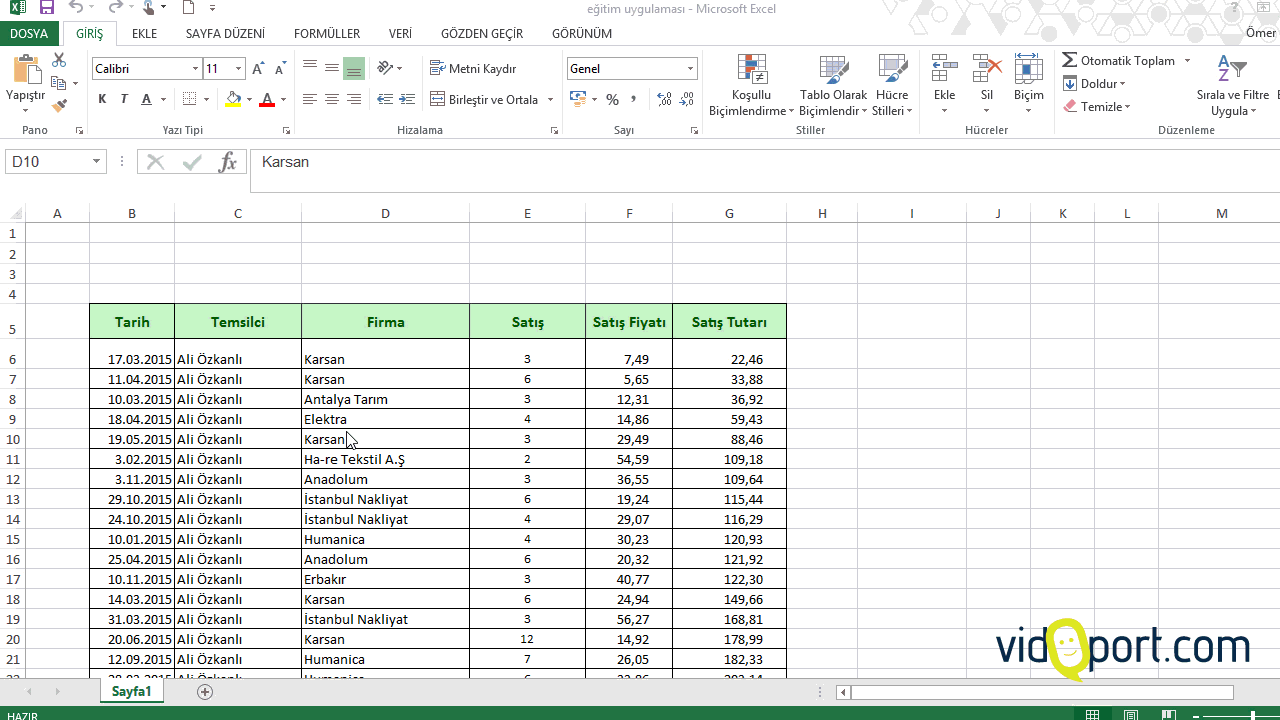The width and height of the screenshot is (1280, 720).
Task: Toggle Italic (T) formatting
Action: click(124, 100)
